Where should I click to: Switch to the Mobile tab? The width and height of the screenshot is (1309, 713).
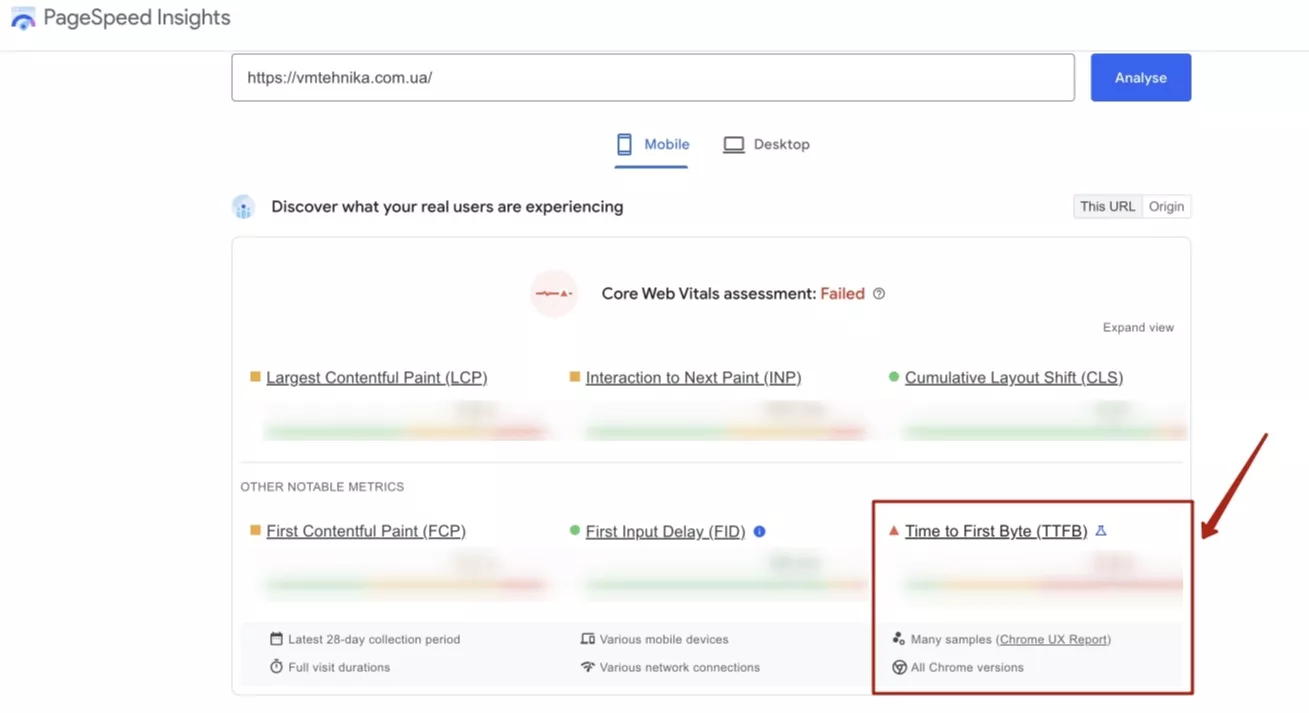coord(651,145)
